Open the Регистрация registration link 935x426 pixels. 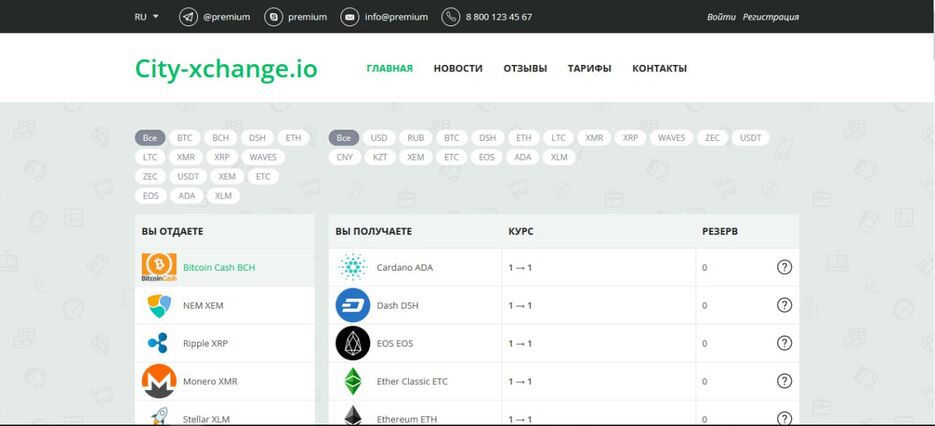770,17
